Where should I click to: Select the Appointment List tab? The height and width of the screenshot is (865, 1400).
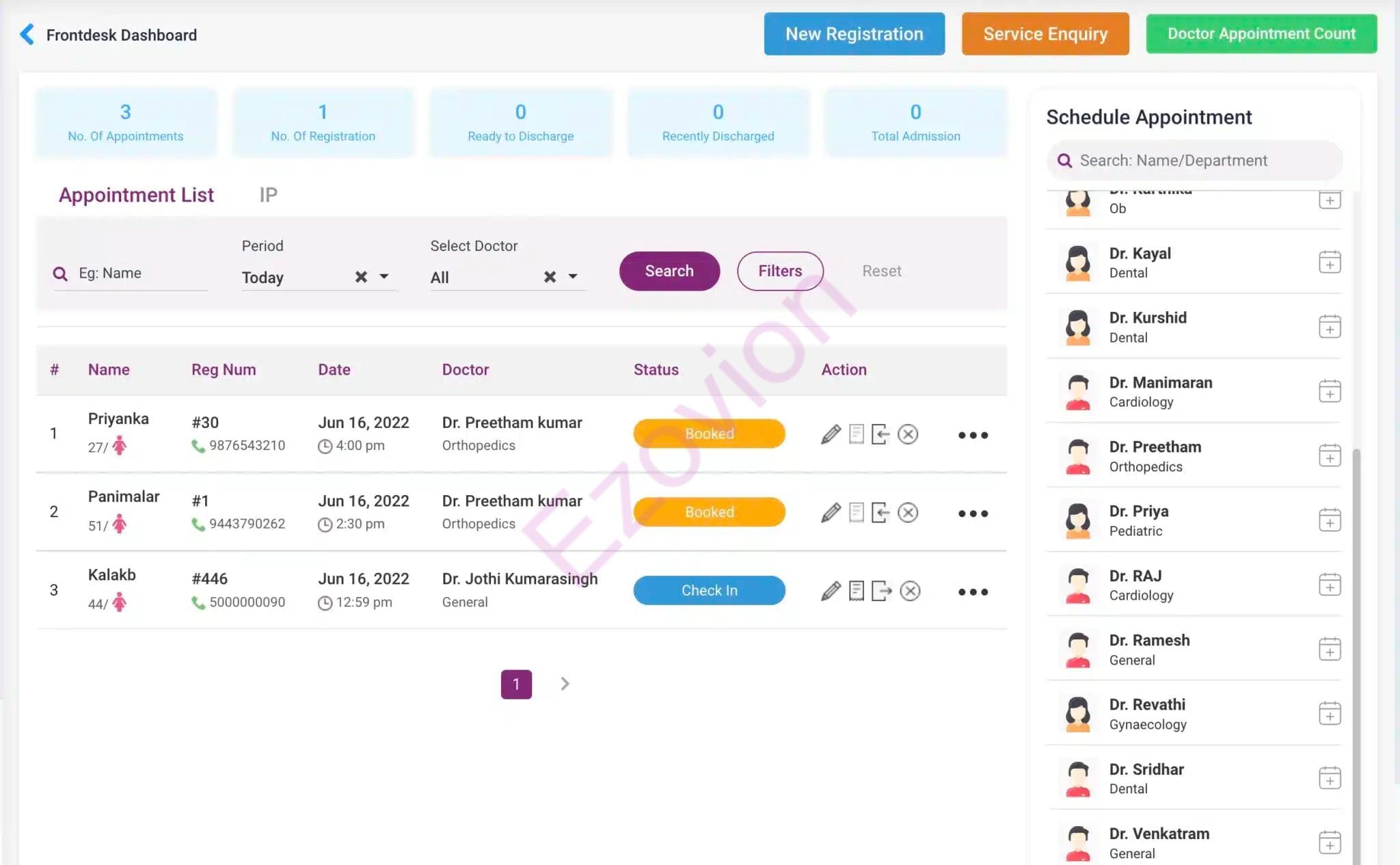click(136, 195)
